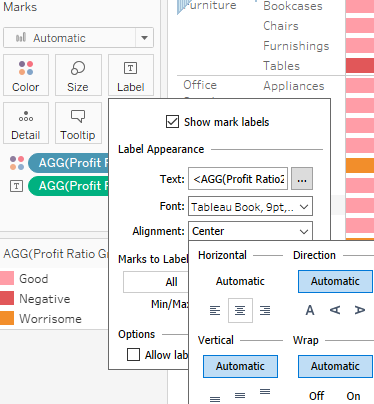Open the Size marks card
This screenshot has width=374, height=404.
[78, 75]
